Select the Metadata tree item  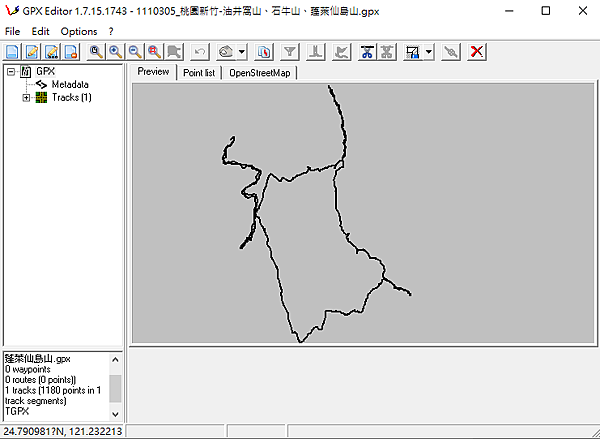(70, 85)
